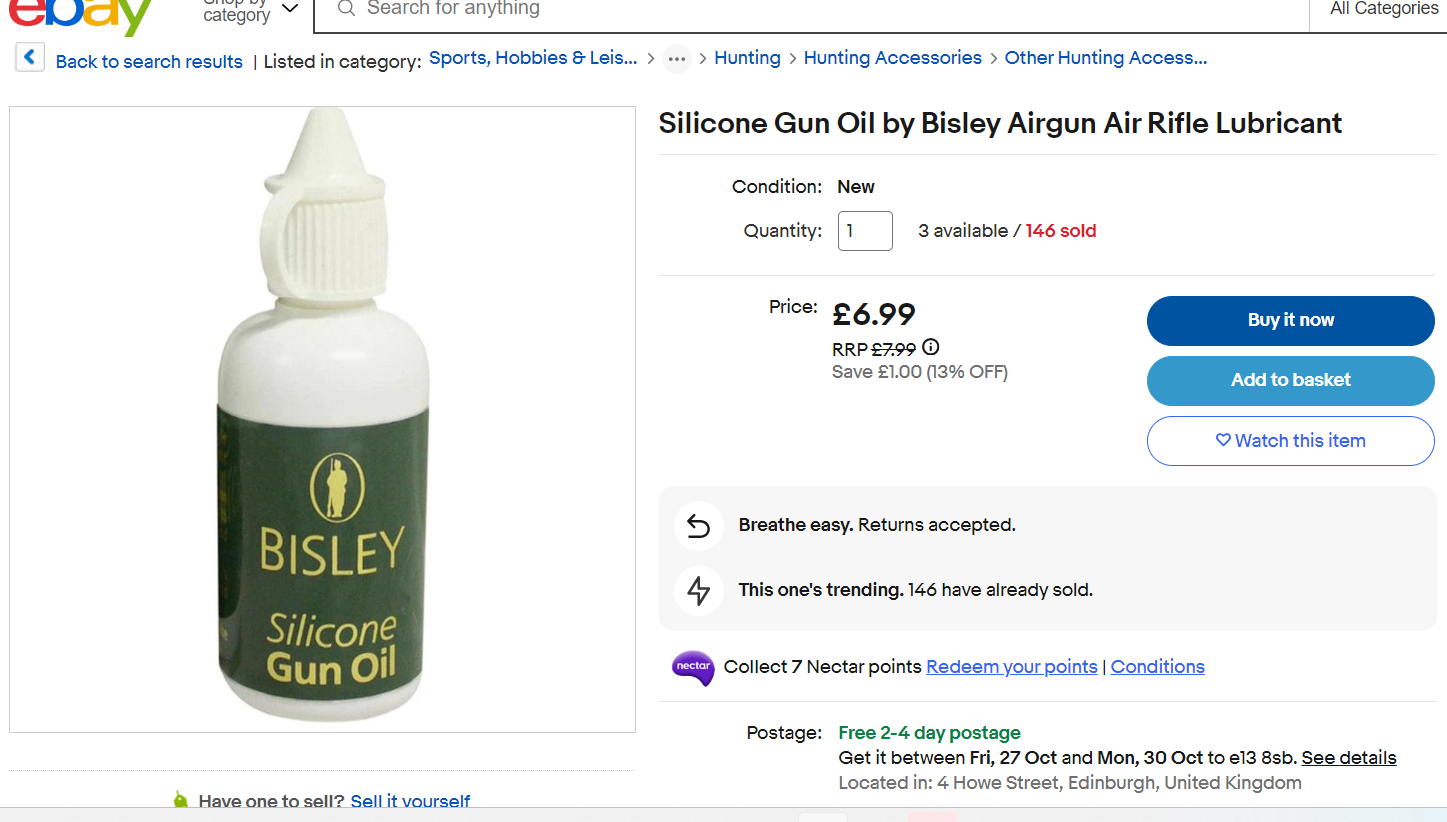Add the item to basket
The width and height of the screenshot is (1447, 822).
[x=1290, y=380]
